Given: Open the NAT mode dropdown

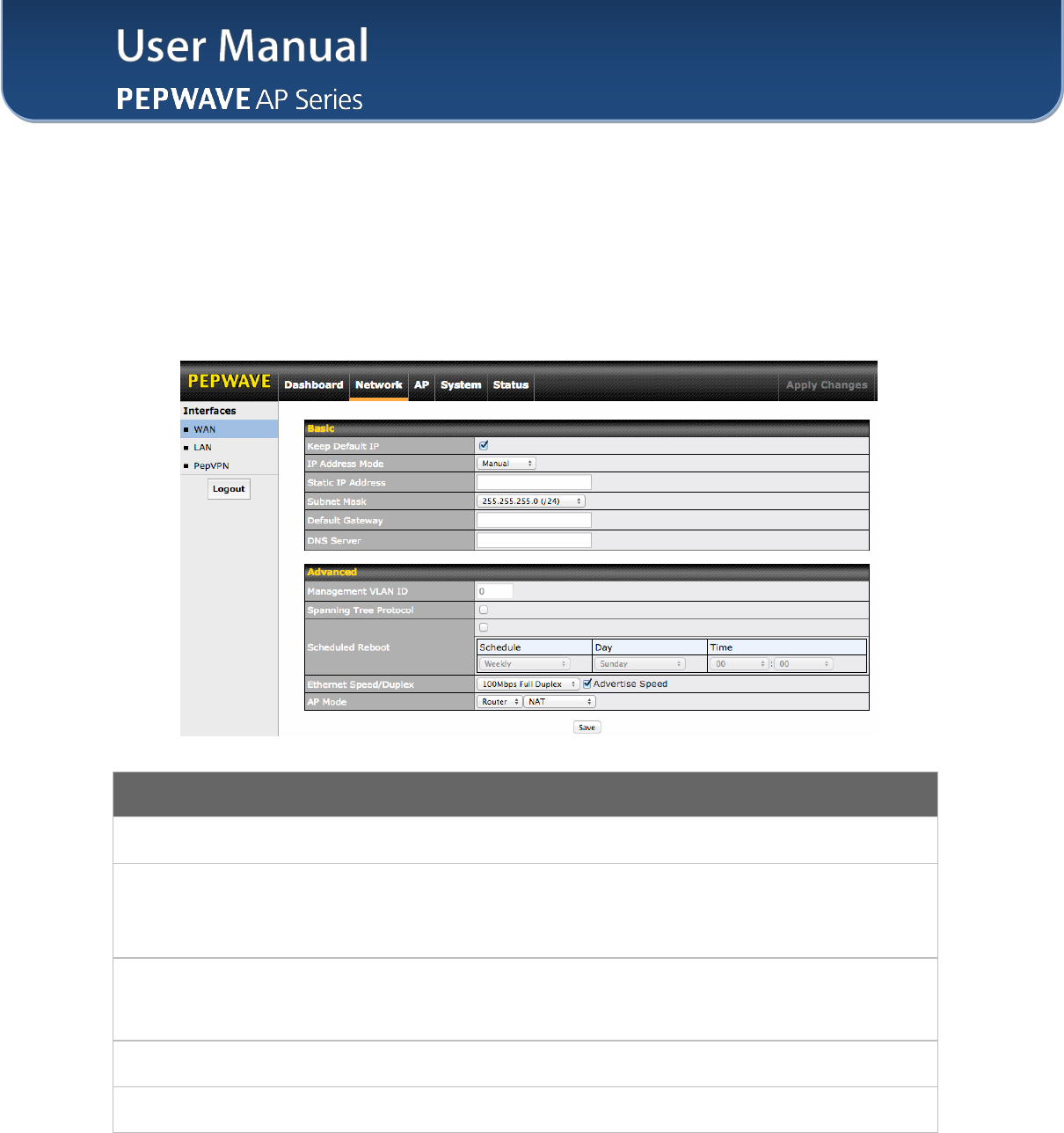Looking at the screenshot, I should tap(560, 702).
